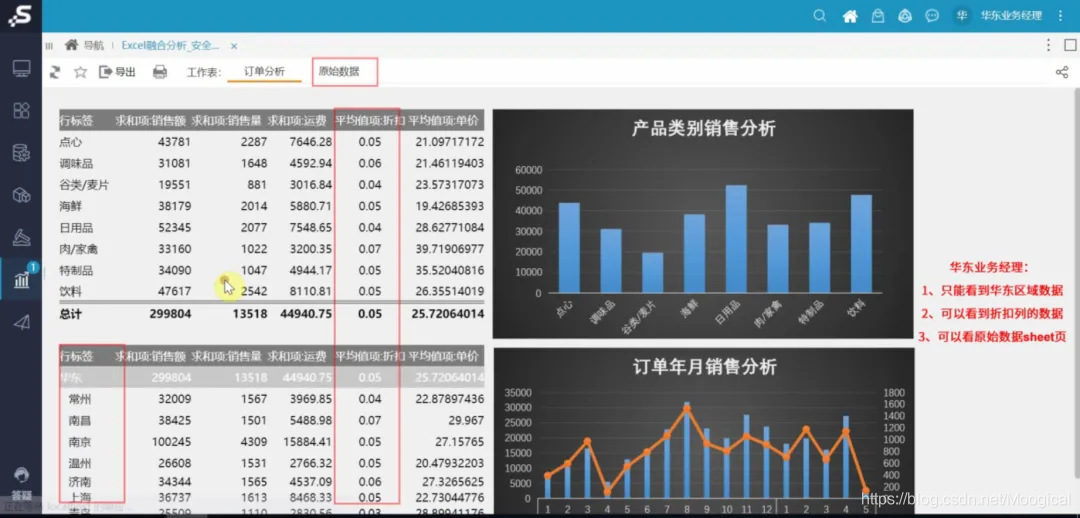
Task: Open the vertical dots menu in top bar
Action: pyautogui.click(x=1060, y=16)
